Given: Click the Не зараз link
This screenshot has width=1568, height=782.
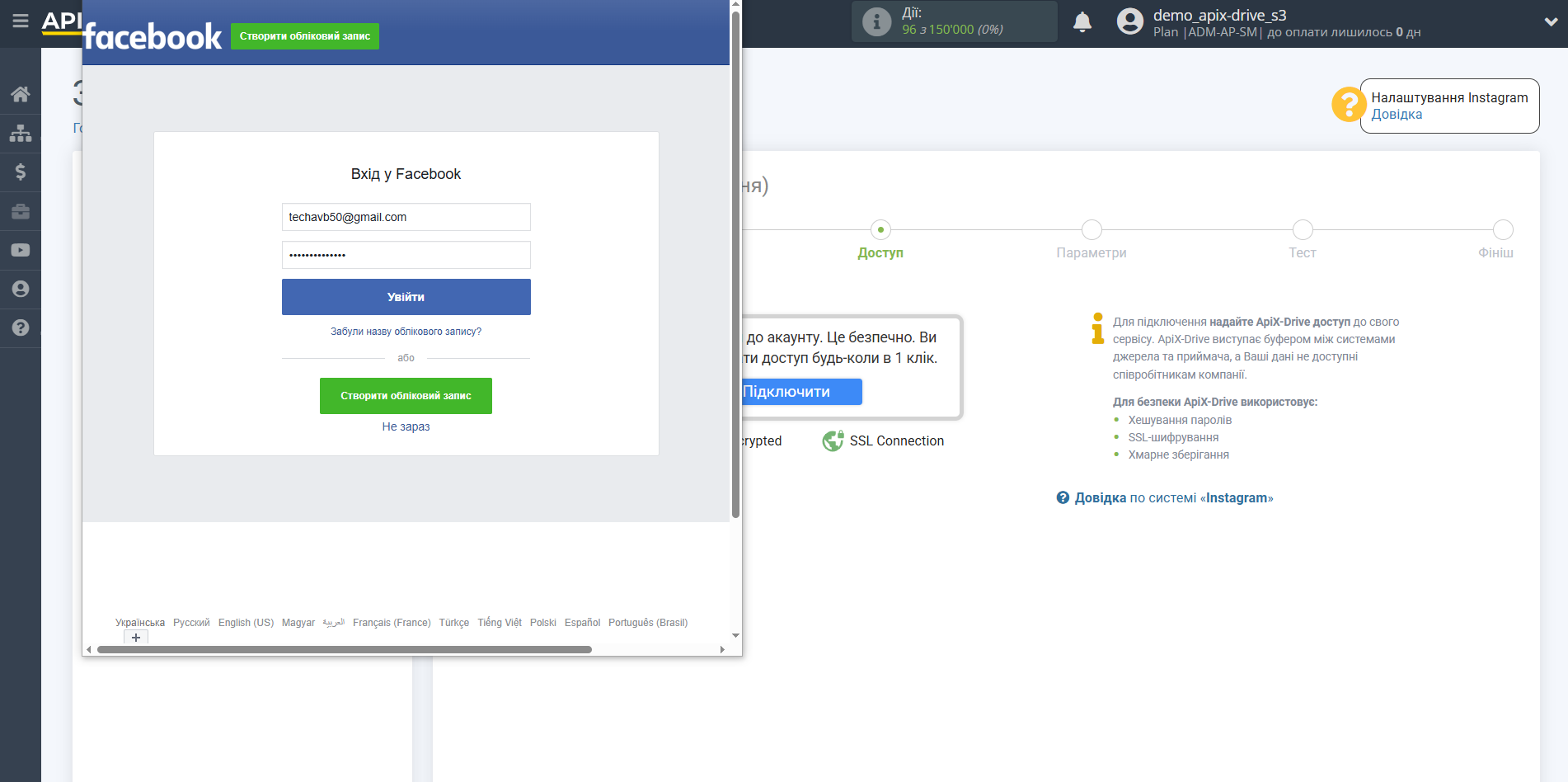Looking at the screenshot, I should tap(406, 426).
